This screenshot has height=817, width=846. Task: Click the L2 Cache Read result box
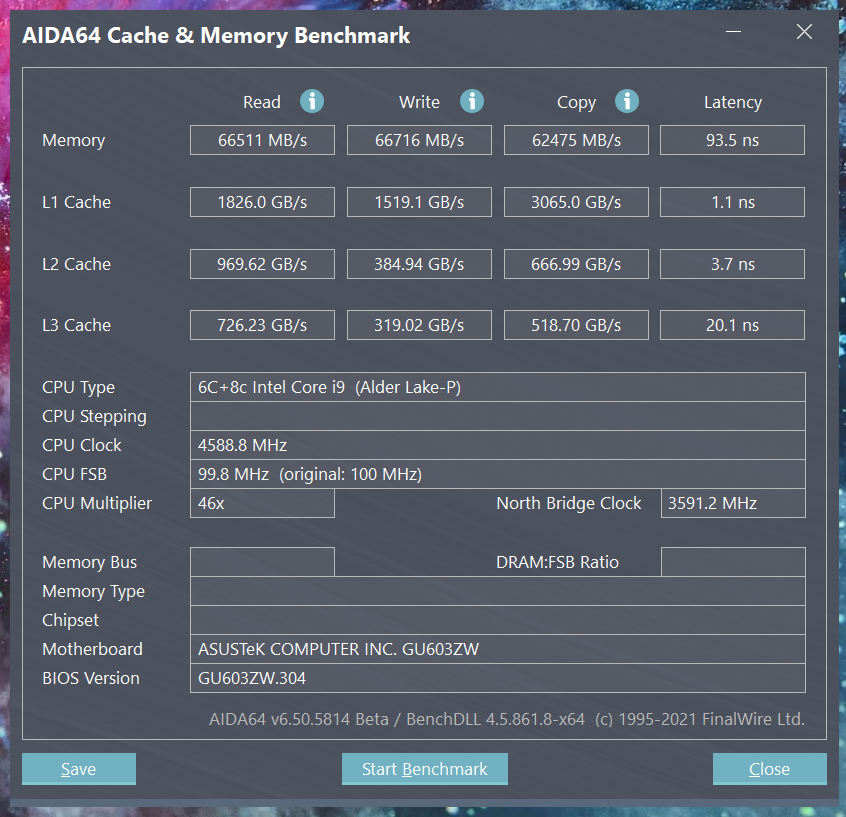pyautogui.click(x=262, y=264)
